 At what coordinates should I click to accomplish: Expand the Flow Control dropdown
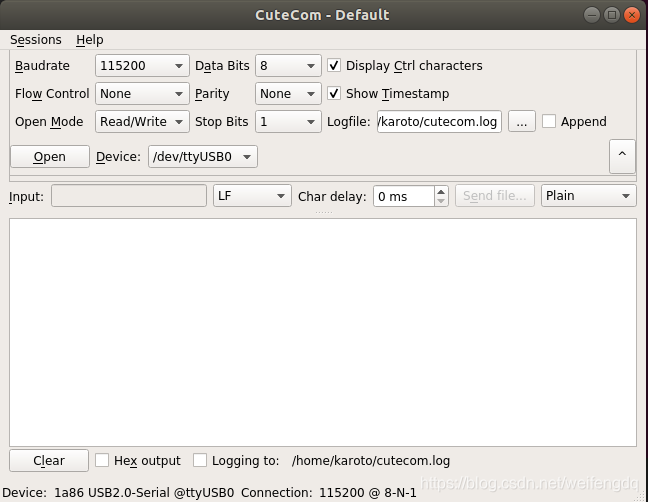pyautogui.click(x=142, y=94)
